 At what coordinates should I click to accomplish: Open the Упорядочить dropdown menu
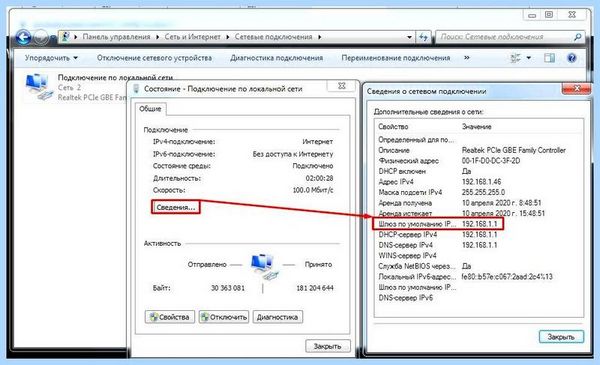[x=51, y=58]
